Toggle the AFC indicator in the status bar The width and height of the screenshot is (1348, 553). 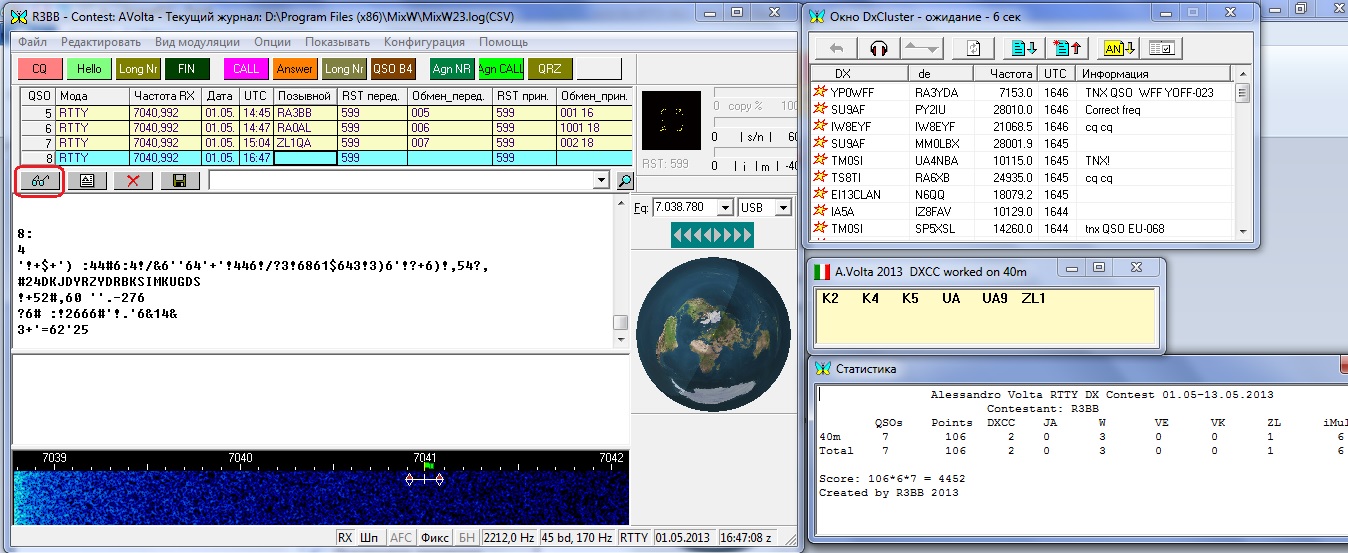[401, 538]
